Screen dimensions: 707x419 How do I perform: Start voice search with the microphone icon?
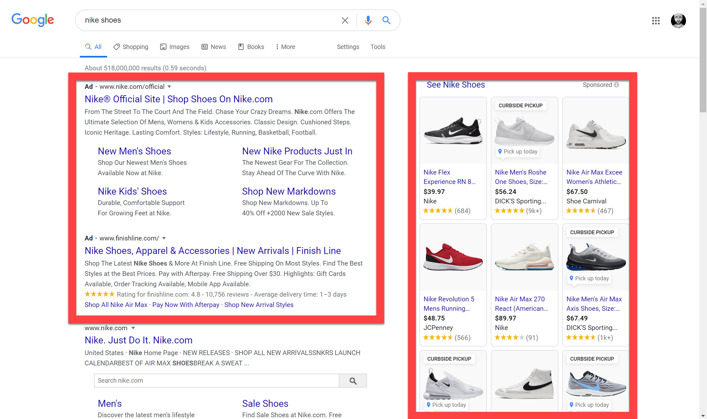click(x=368, y=20)
